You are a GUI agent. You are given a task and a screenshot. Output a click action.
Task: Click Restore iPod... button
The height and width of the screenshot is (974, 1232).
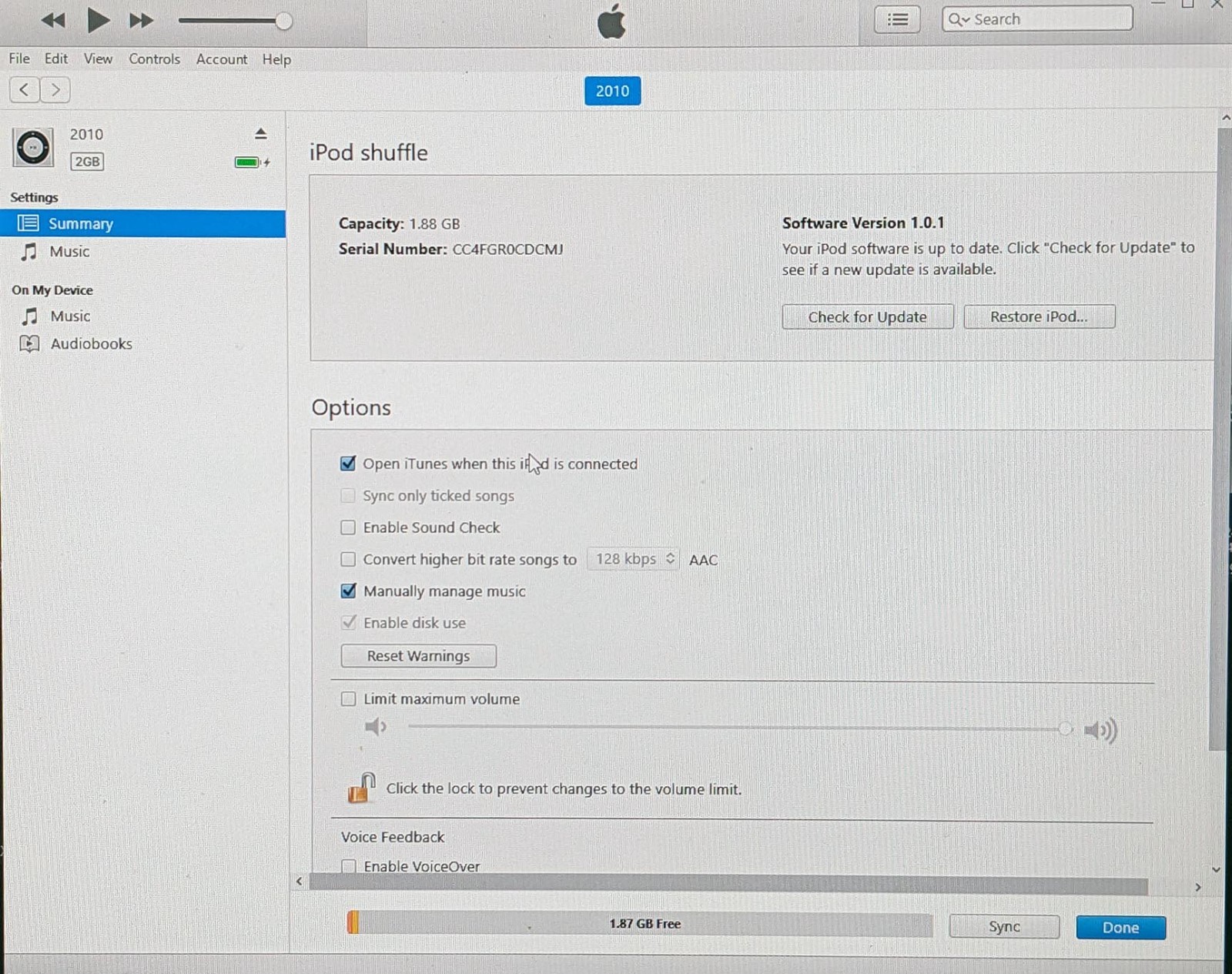pyautogui.click(x=1039, y=316)
